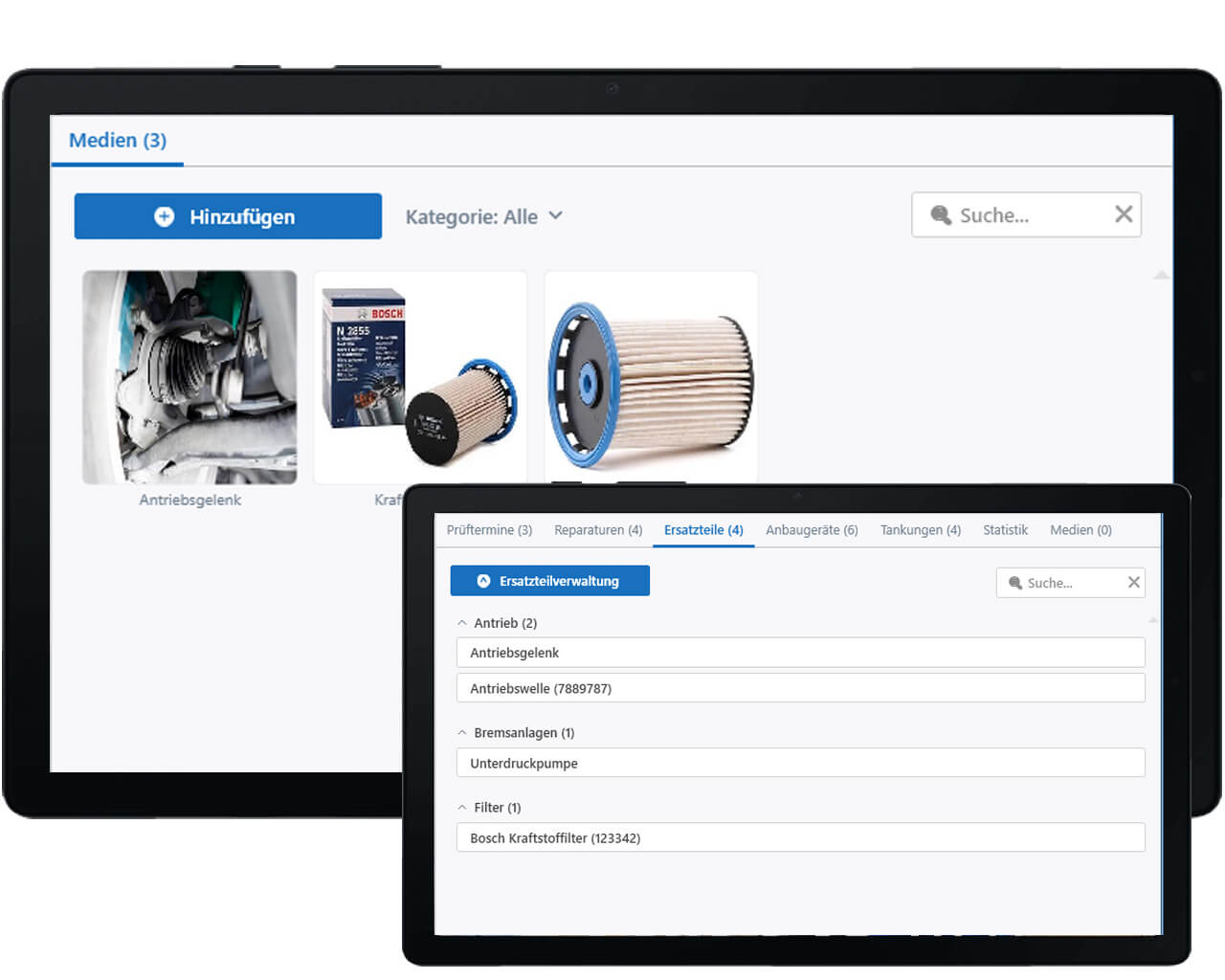This screenshot has height=980, width=1225.
Task: Click the plus icon on Hinzufügen button
Action: pyautogui.click(x=165, y=216)
